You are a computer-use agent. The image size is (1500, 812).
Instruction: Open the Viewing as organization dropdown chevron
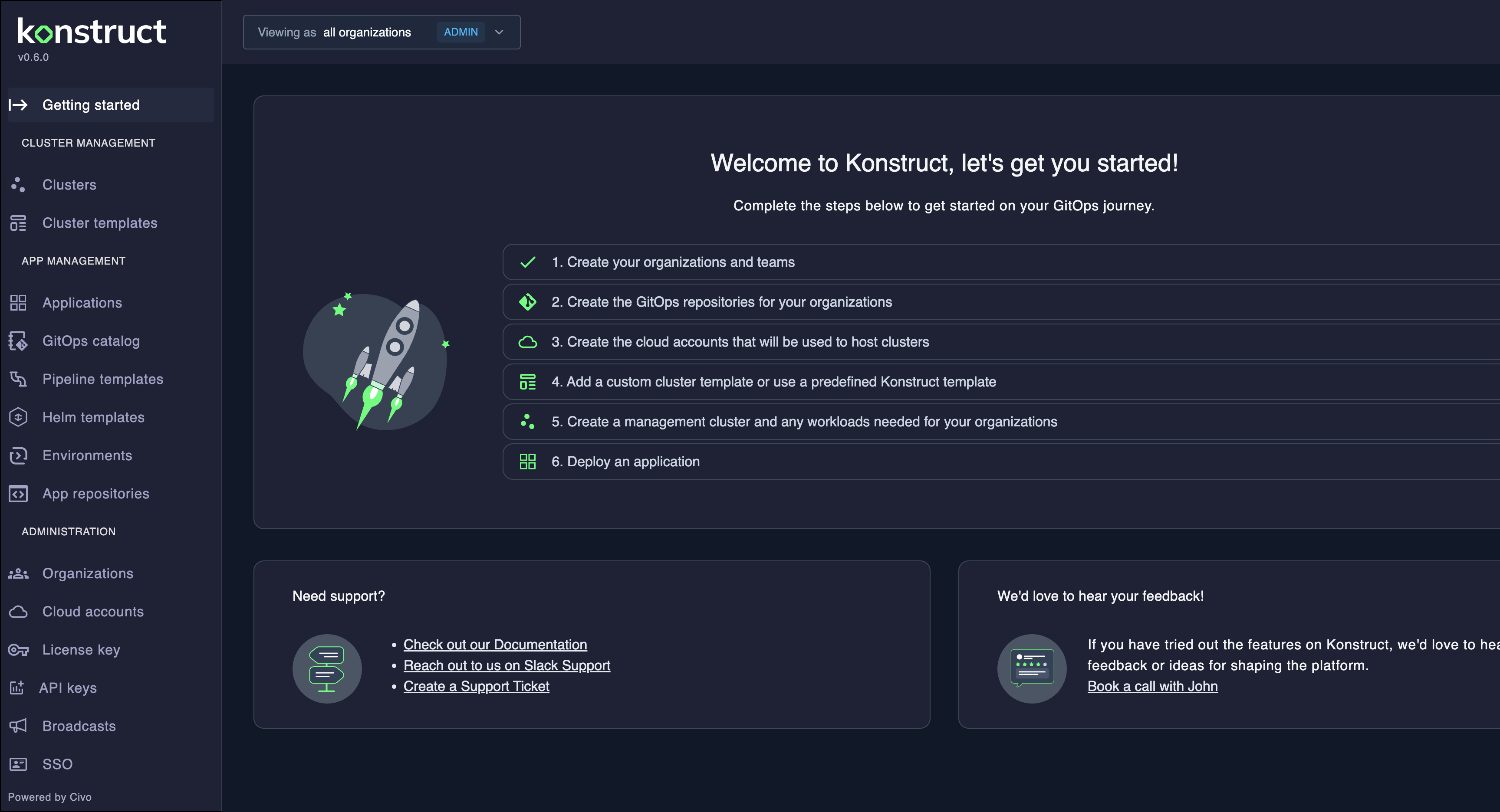(499, 32)
